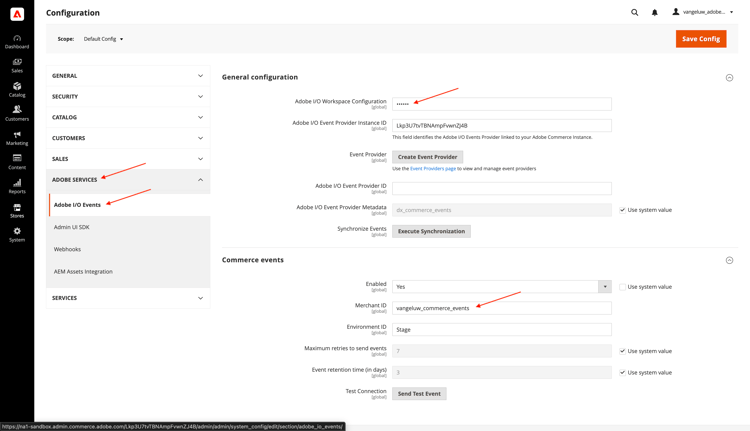
Task: Click the user account avatar icon
Action: (x=675, y=11)
